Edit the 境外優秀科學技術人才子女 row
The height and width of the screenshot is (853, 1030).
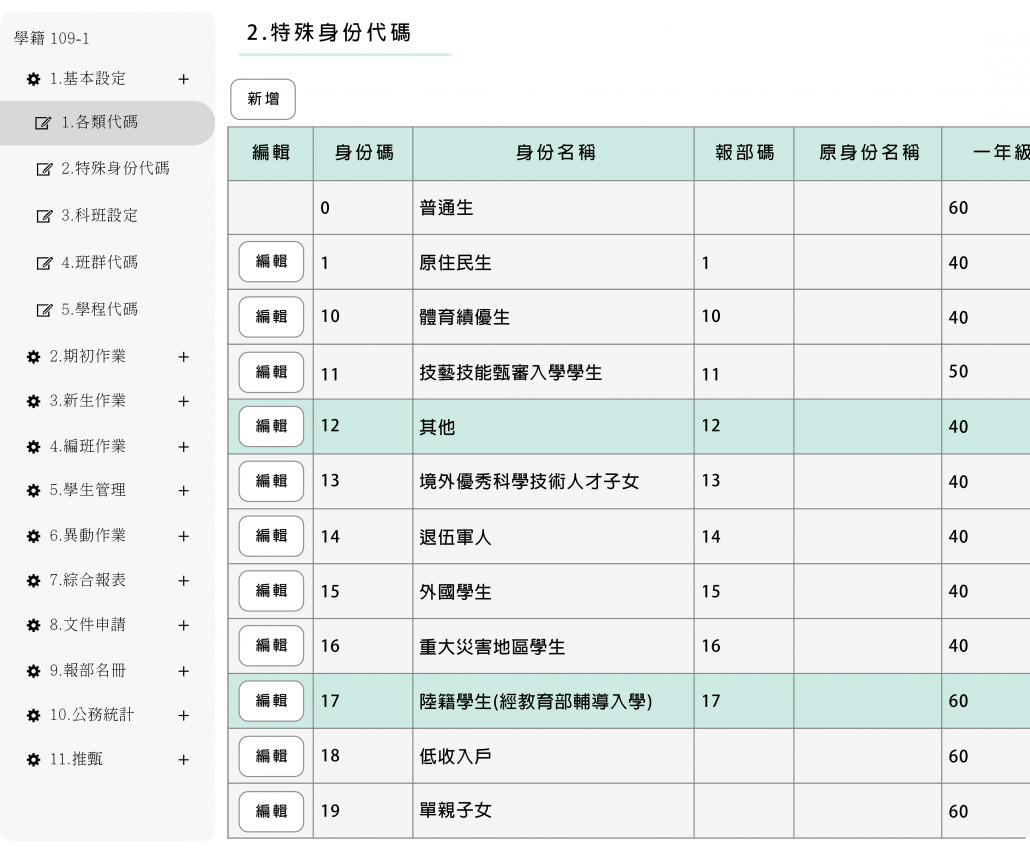pos(271,481)
